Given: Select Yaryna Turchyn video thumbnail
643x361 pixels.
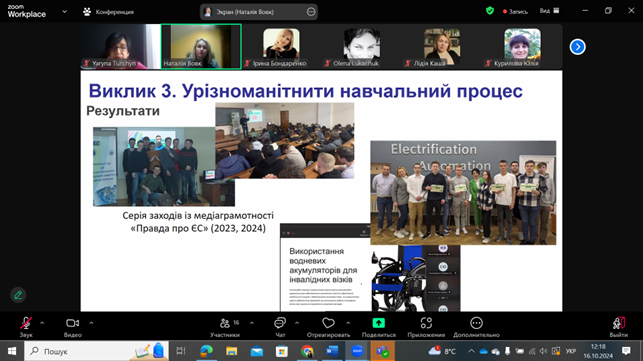Looking at the screenshot, I should [x=120, y=46].
